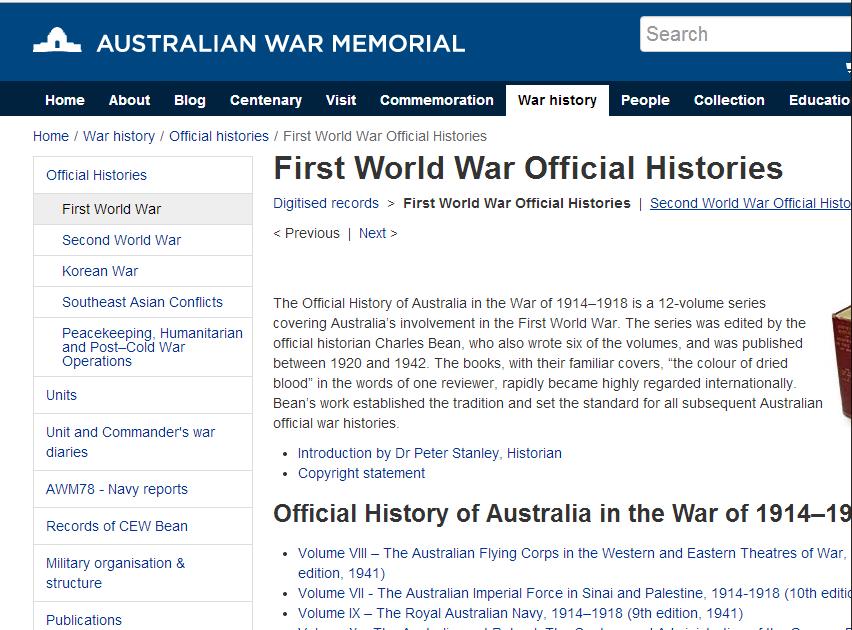This screenshot has width=852, height=630.
Task: Follow the Official histories breadcrumb link
Action: (219, 136)
